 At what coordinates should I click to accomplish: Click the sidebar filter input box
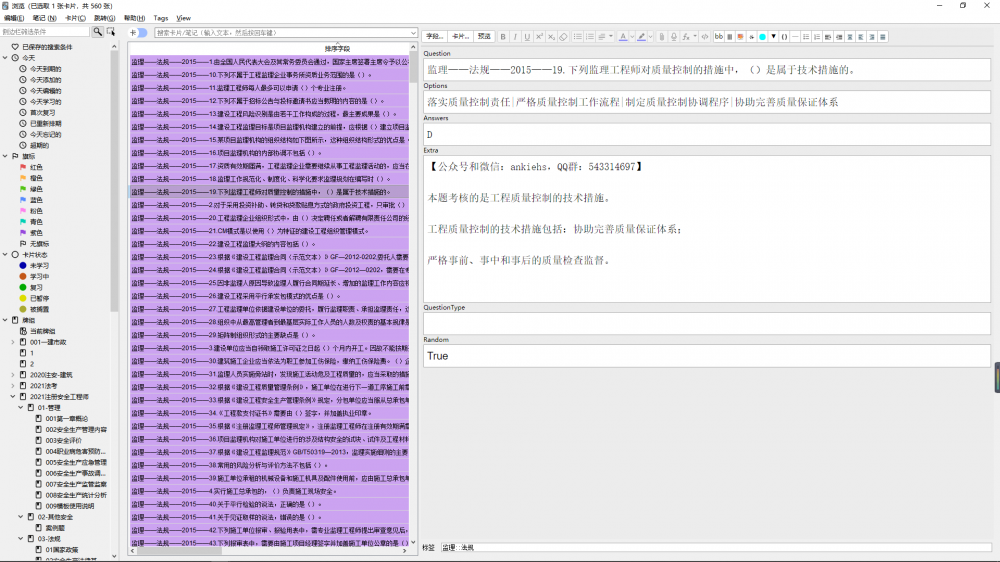tap(45, 31)
